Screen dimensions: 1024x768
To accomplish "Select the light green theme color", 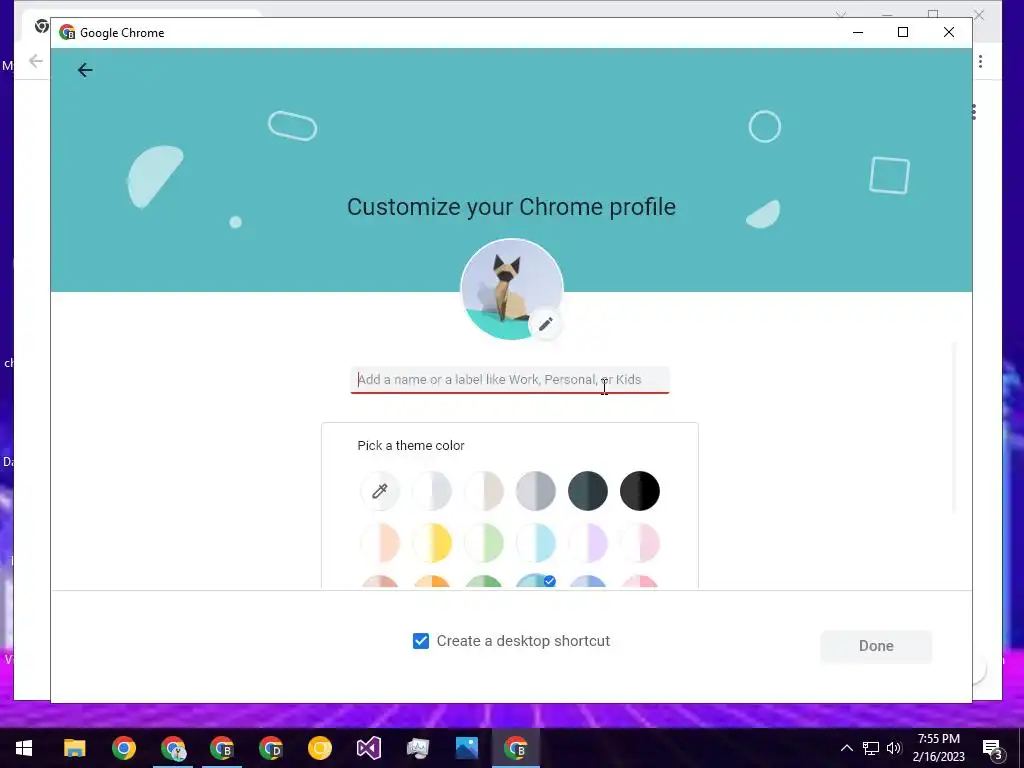I will click(x=484, y=543).
